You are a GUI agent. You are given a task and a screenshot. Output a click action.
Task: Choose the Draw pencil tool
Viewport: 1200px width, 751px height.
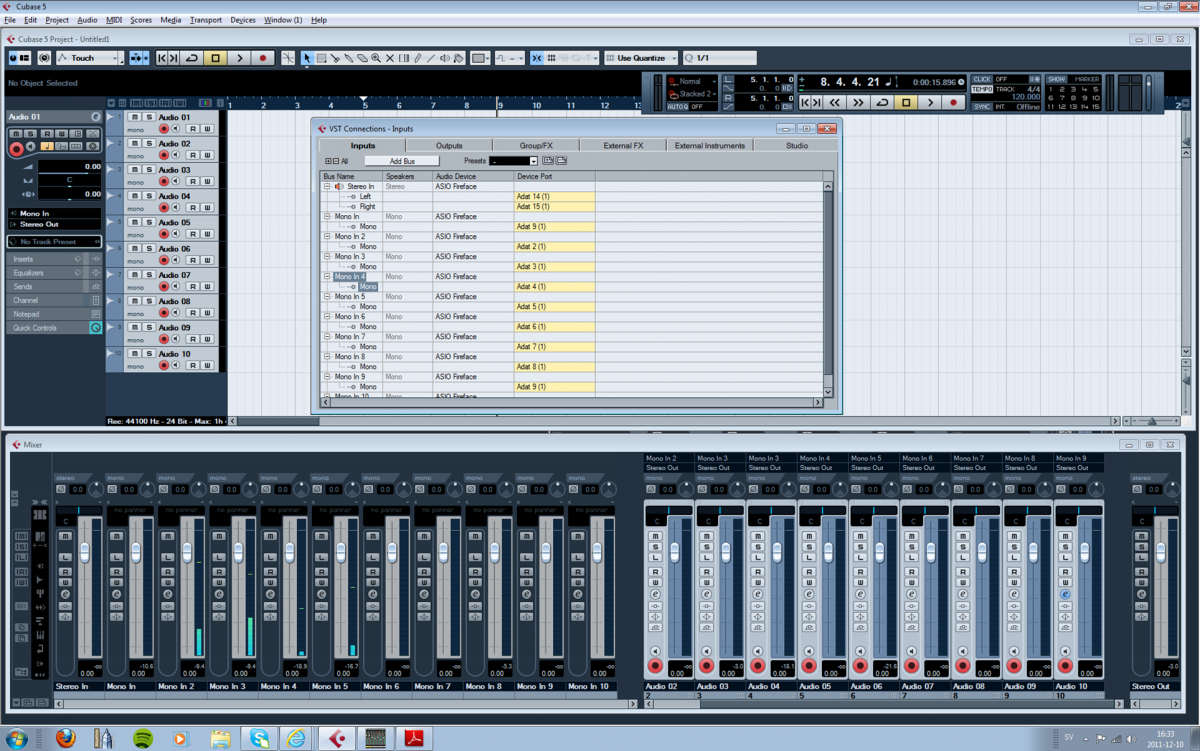(x=418, y=58)
